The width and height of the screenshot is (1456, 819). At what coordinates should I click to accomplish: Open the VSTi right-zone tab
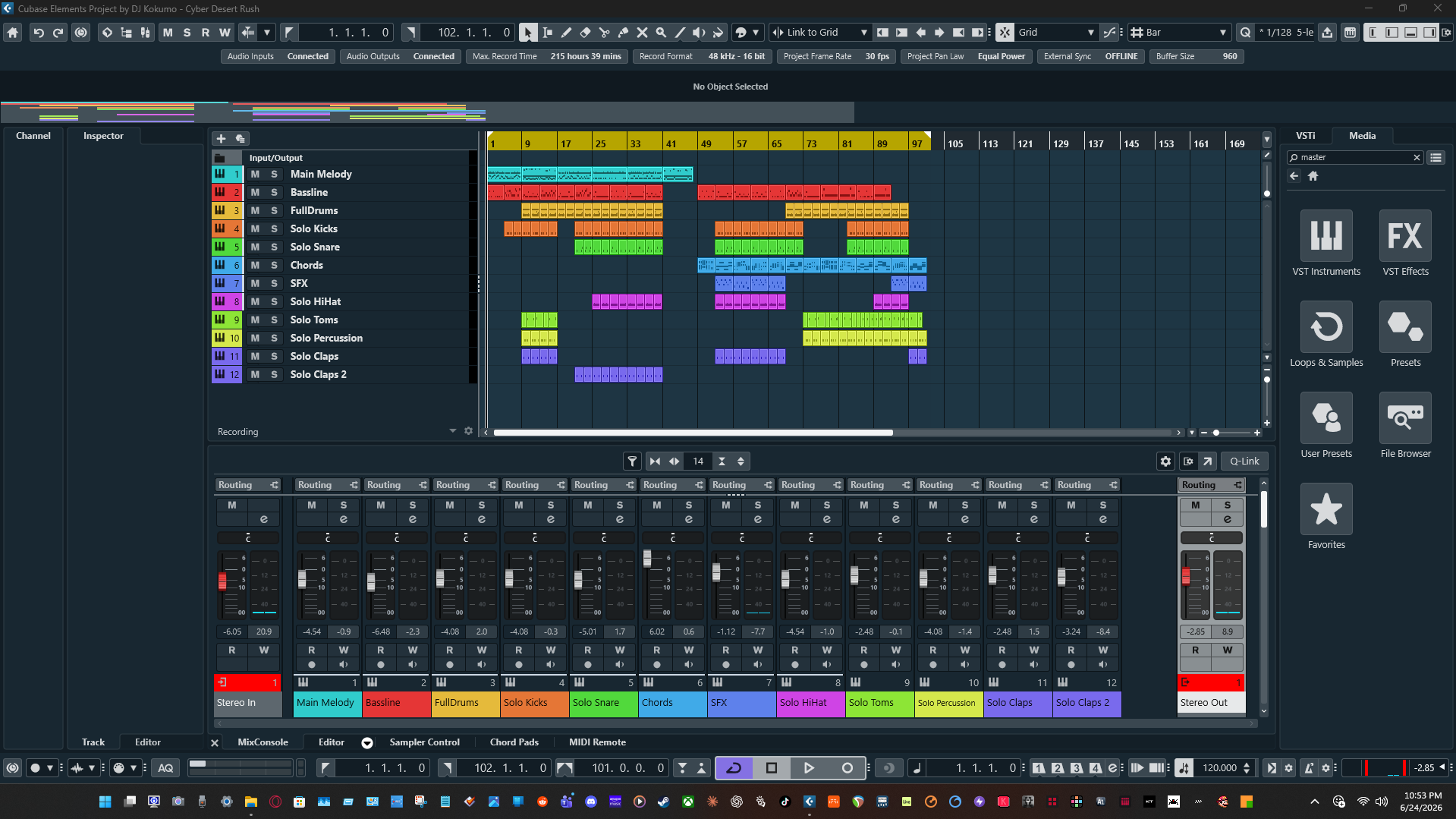[x=1305, y=136]
